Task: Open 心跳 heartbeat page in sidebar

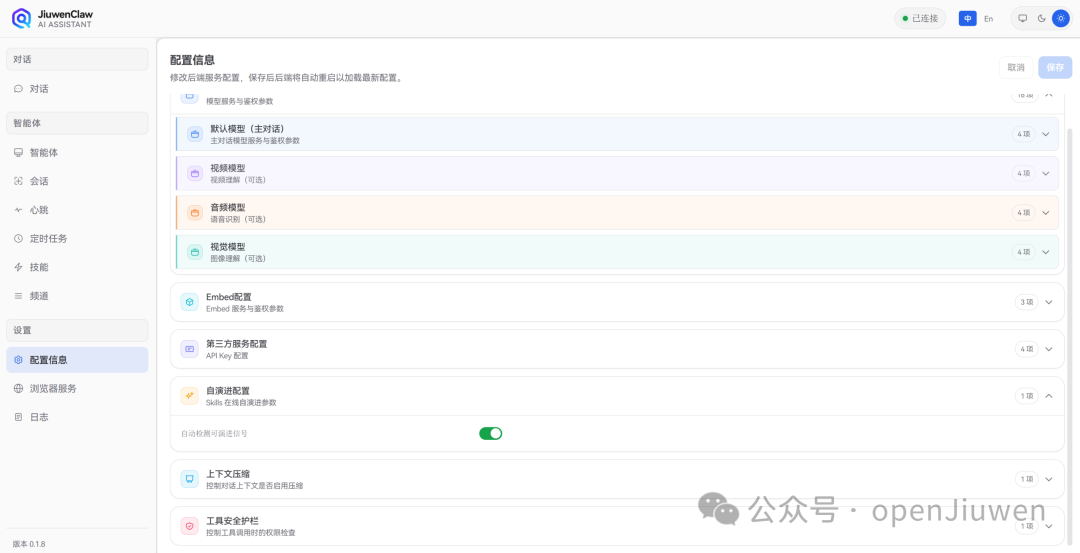Action: coord(77,210)
